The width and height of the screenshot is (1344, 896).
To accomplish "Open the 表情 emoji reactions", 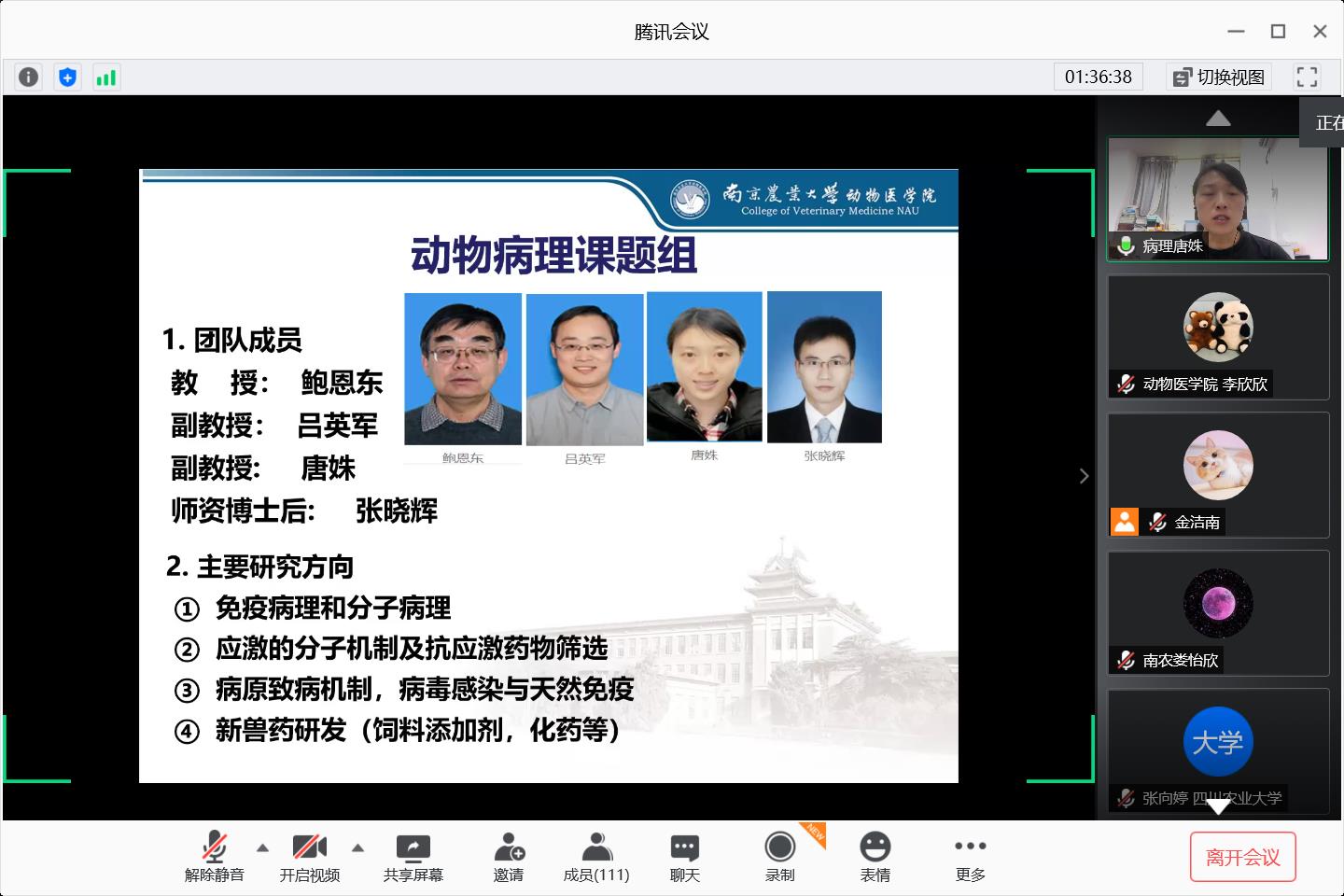I will tap(875, 857).
